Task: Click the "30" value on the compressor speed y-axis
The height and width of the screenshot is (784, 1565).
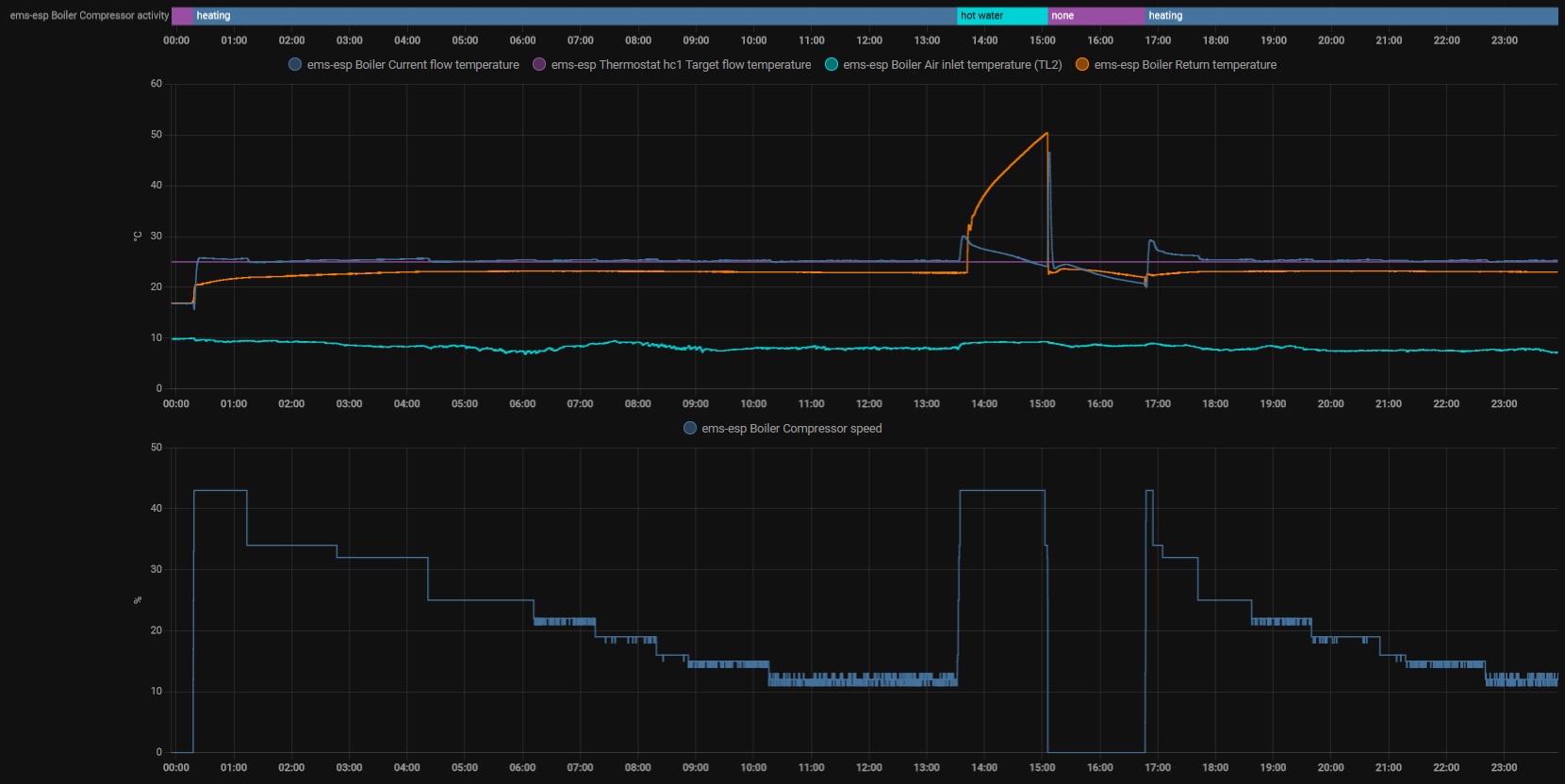Action: point(156,569)
